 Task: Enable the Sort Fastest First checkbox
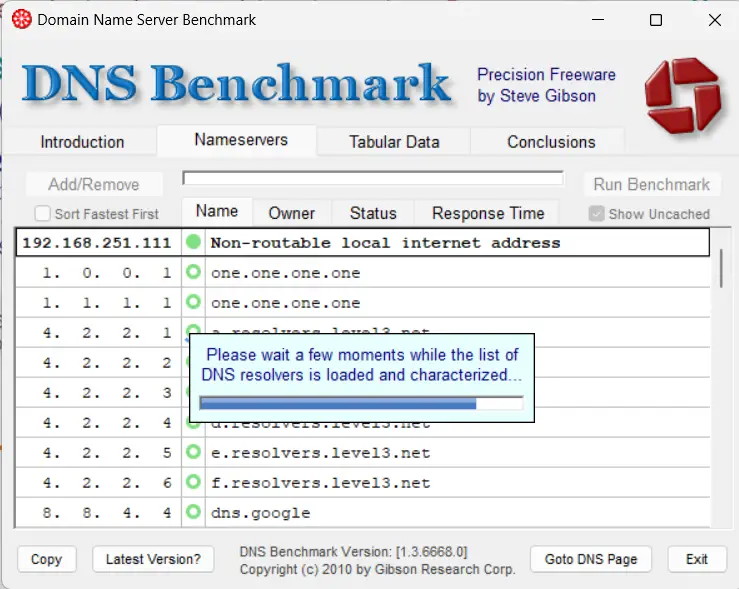pos(43,214)
